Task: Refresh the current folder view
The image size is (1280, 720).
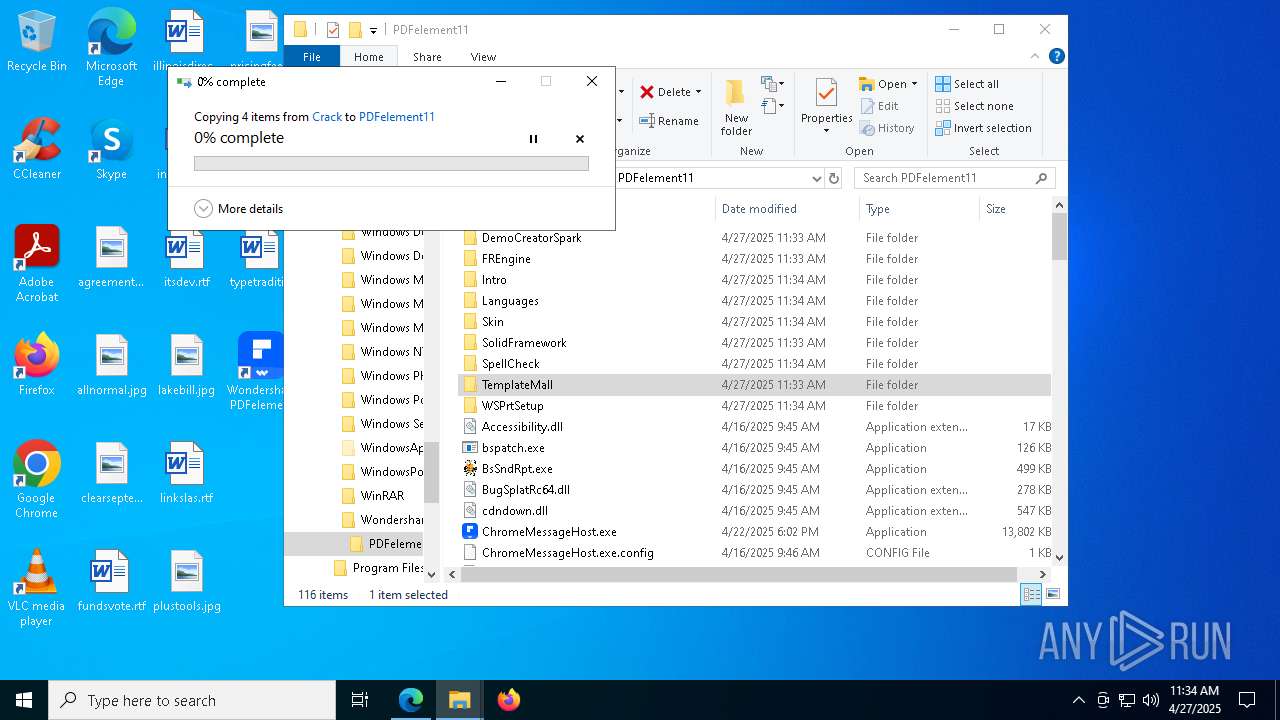Action: point(834,178)
